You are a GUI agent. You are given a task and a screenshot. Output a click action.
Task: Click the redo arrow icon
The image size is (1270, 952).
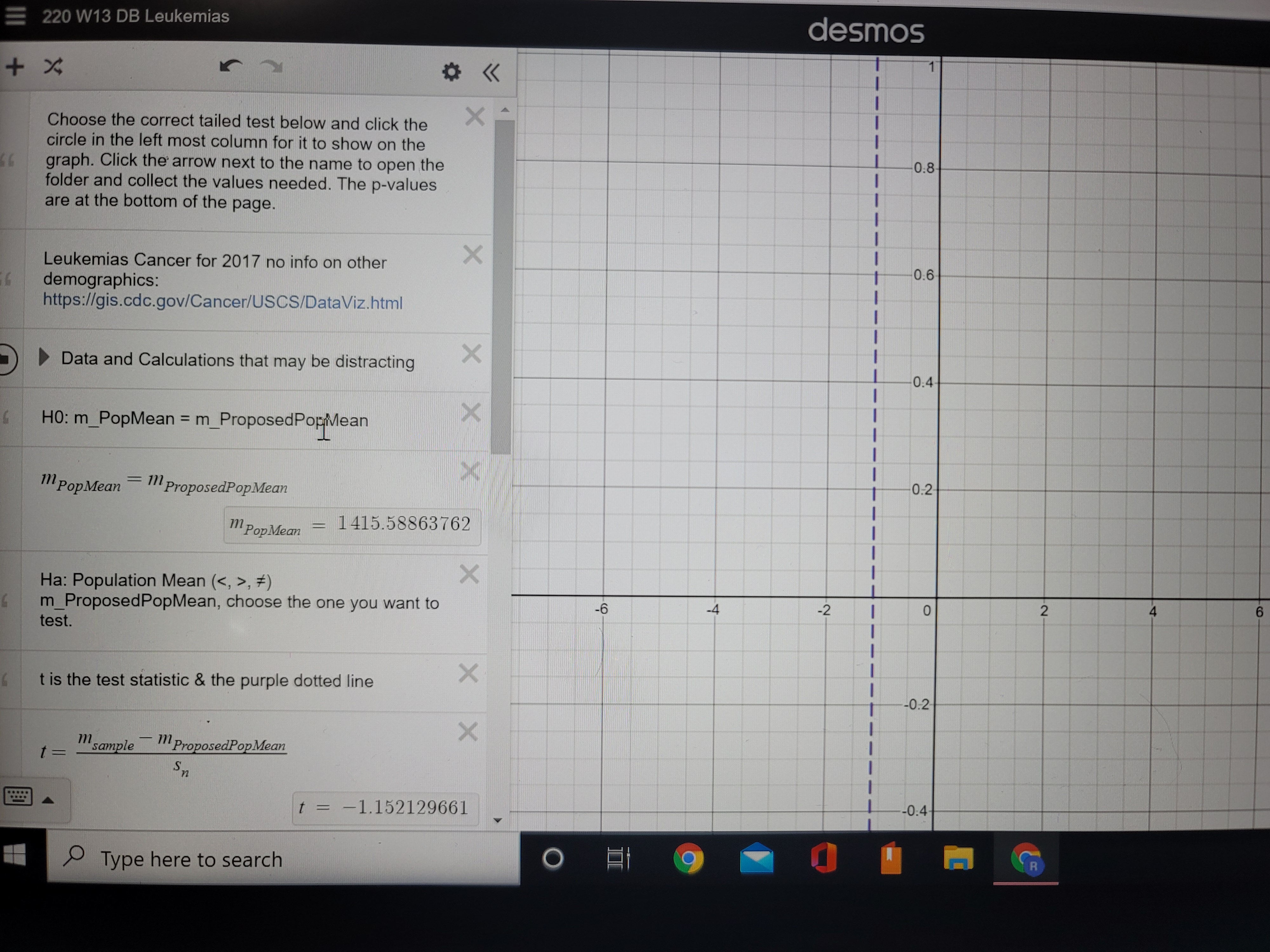[x=283, y=68]
